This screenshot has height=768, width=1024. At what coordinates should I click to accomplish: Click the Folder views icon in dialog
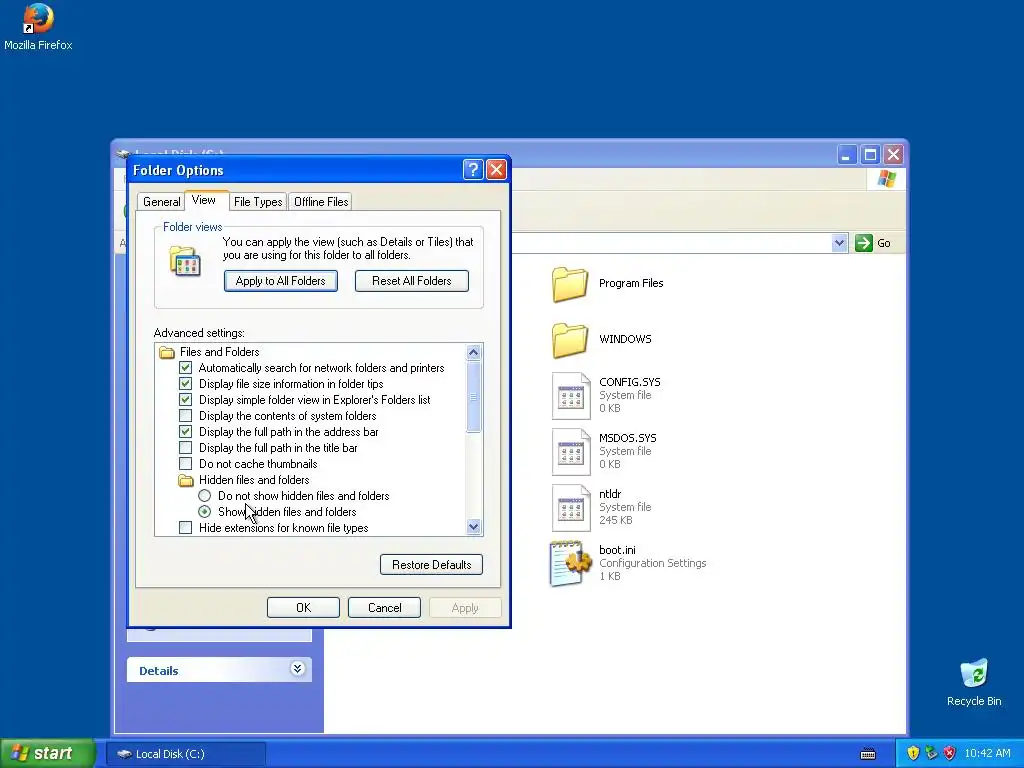click(185, 261)
